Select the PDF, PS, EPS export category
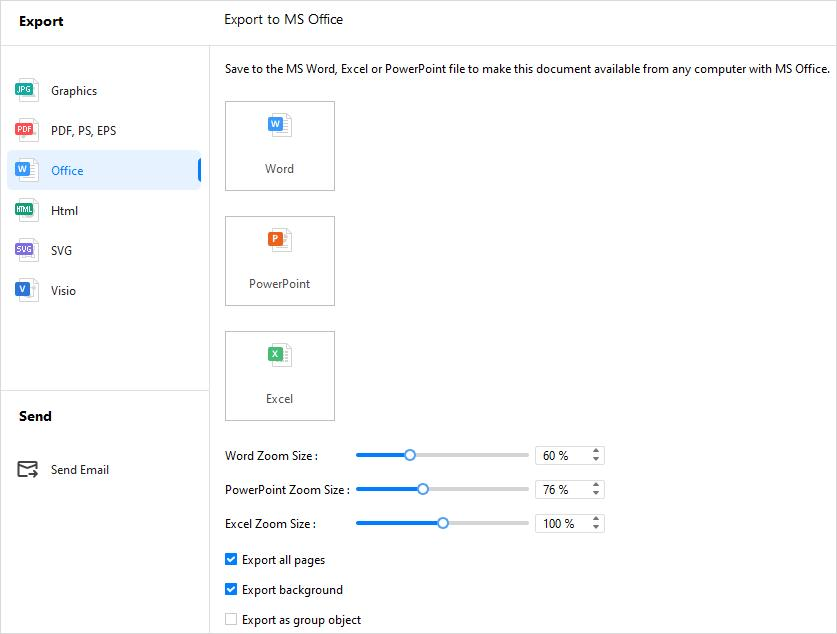This screenshot has width=837, height=634. click(104, 130)
